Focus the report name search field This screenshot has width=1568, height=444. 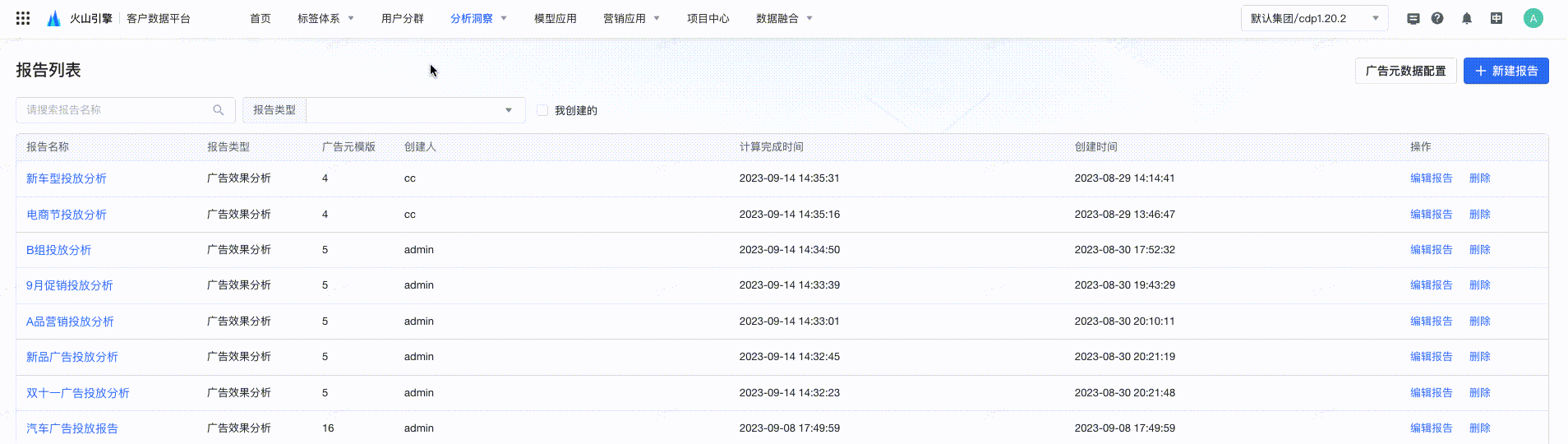coord(115,110)
